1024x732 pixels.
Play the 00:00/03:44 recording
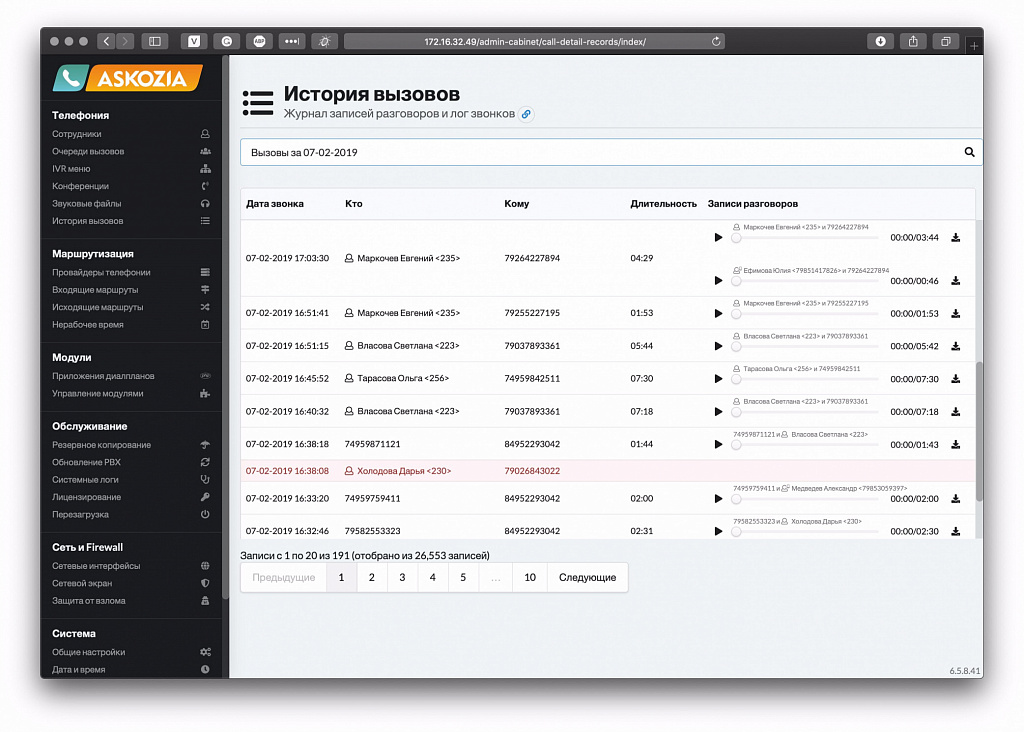coord(718,238)
